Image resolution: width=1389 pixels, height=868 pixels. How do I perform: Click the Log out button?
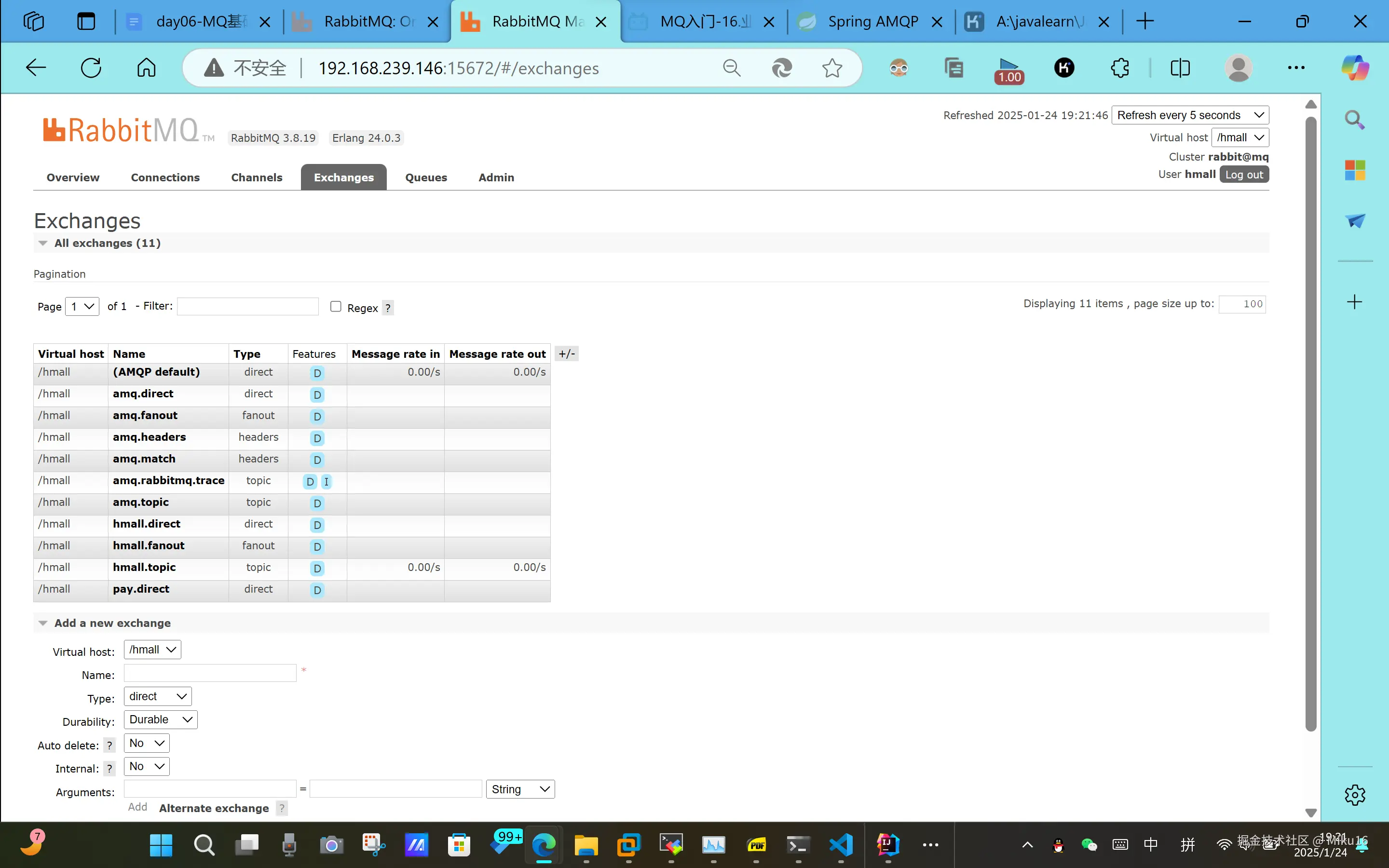coord(1244,175)
